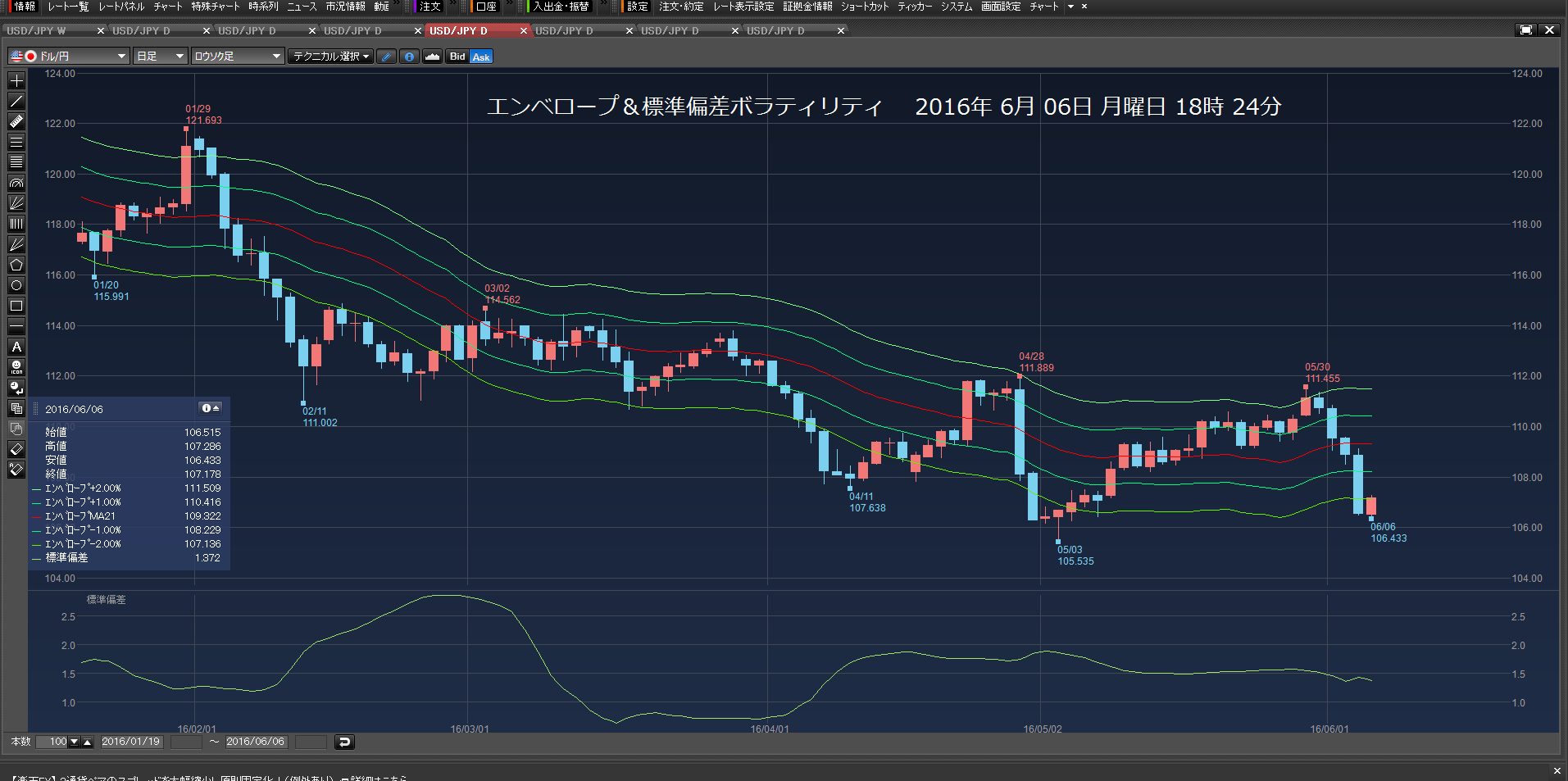Select the text annotation tool A
The image size is (1568, 781).
16,347
